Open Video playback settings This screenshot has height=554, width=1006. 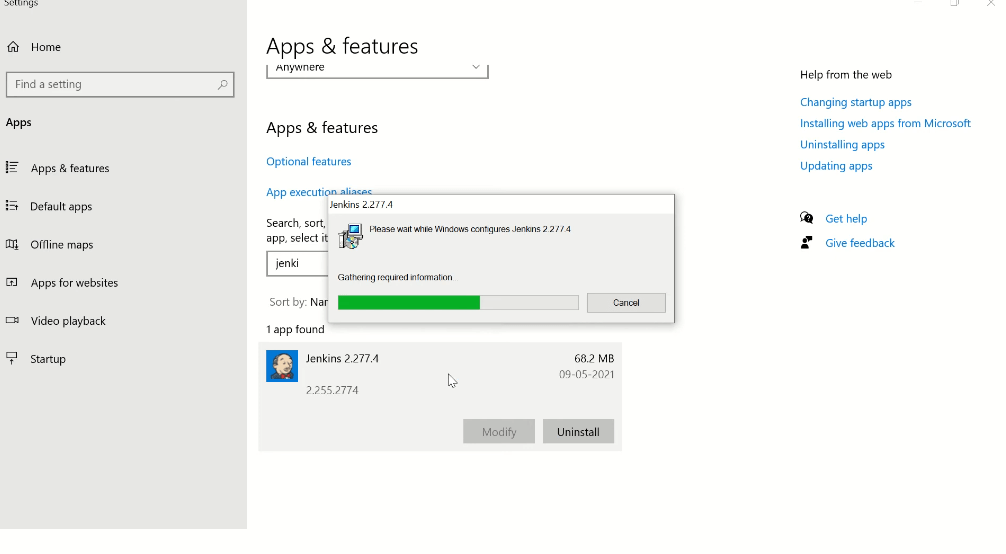pyautogui.click(x=68, y=321)
